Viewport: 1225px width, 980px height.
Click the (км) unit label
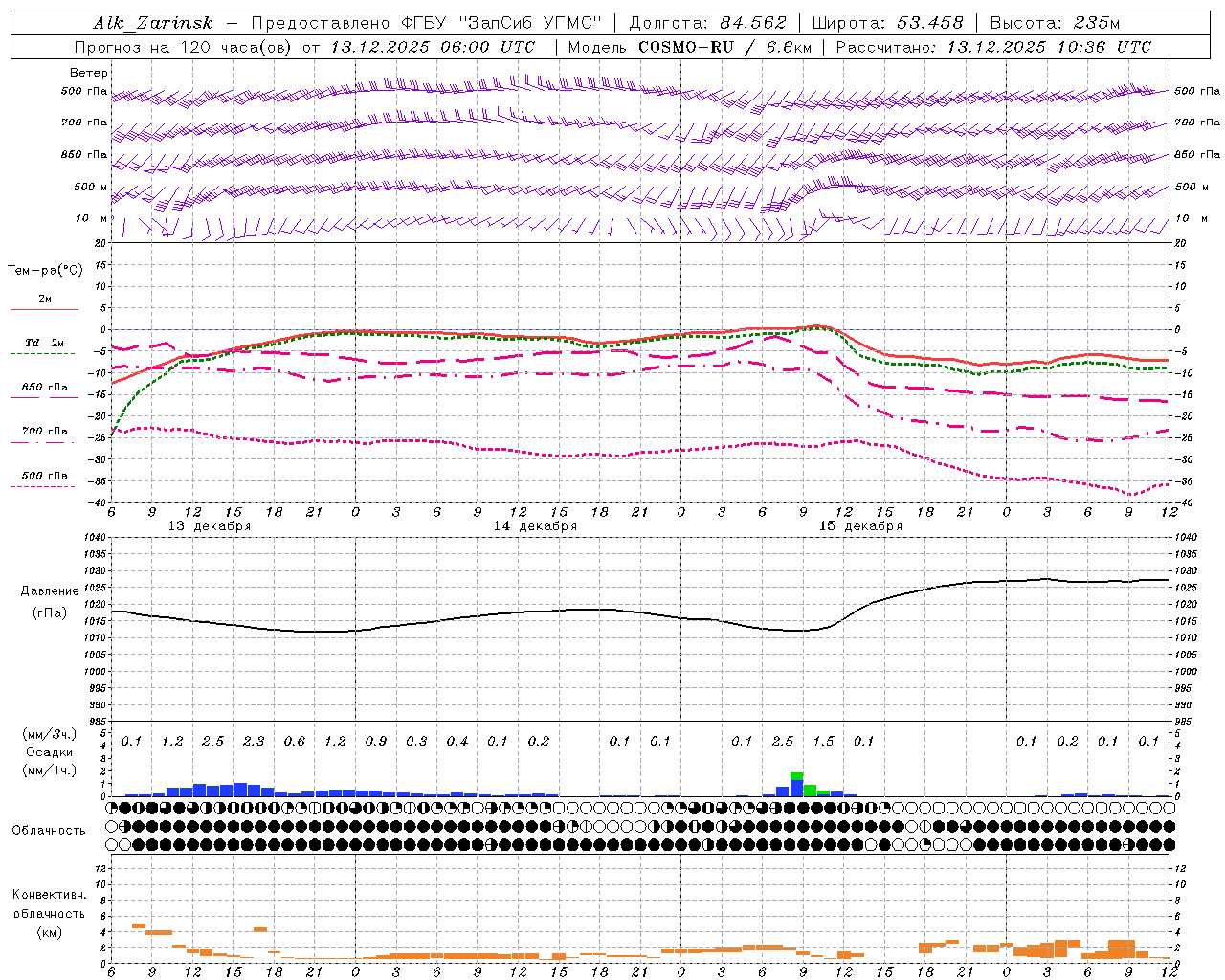49,933
